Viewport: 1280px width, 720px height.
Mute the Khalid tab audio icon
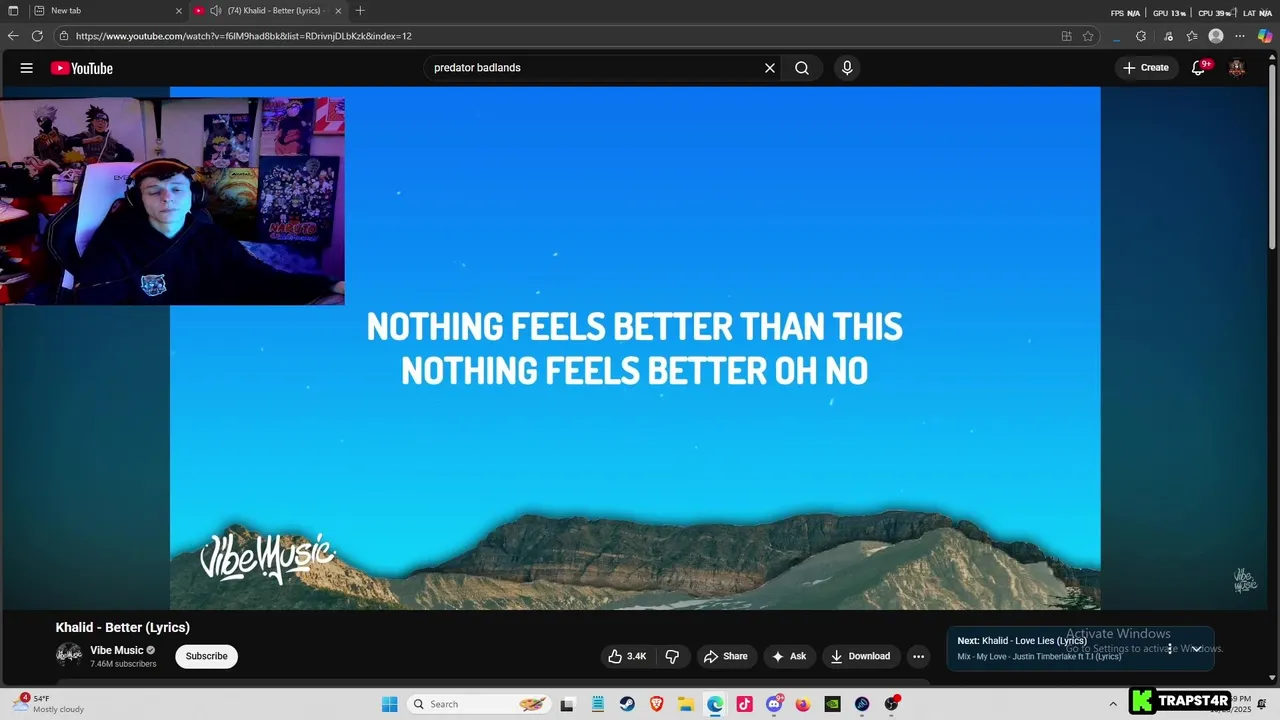215,11
